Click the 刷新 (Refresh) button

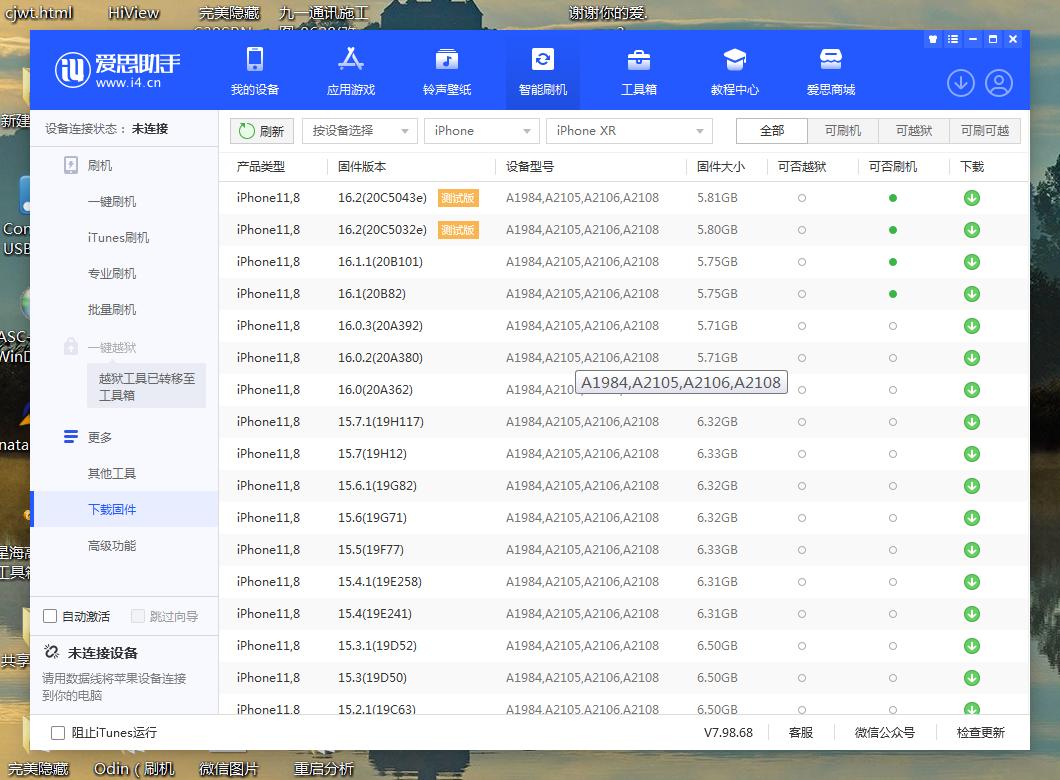click(x=261, y=130)
